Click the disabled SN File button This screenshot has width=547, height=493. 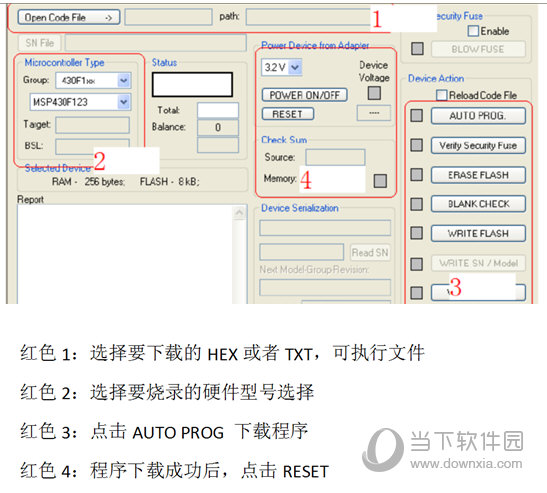(39, 43)
